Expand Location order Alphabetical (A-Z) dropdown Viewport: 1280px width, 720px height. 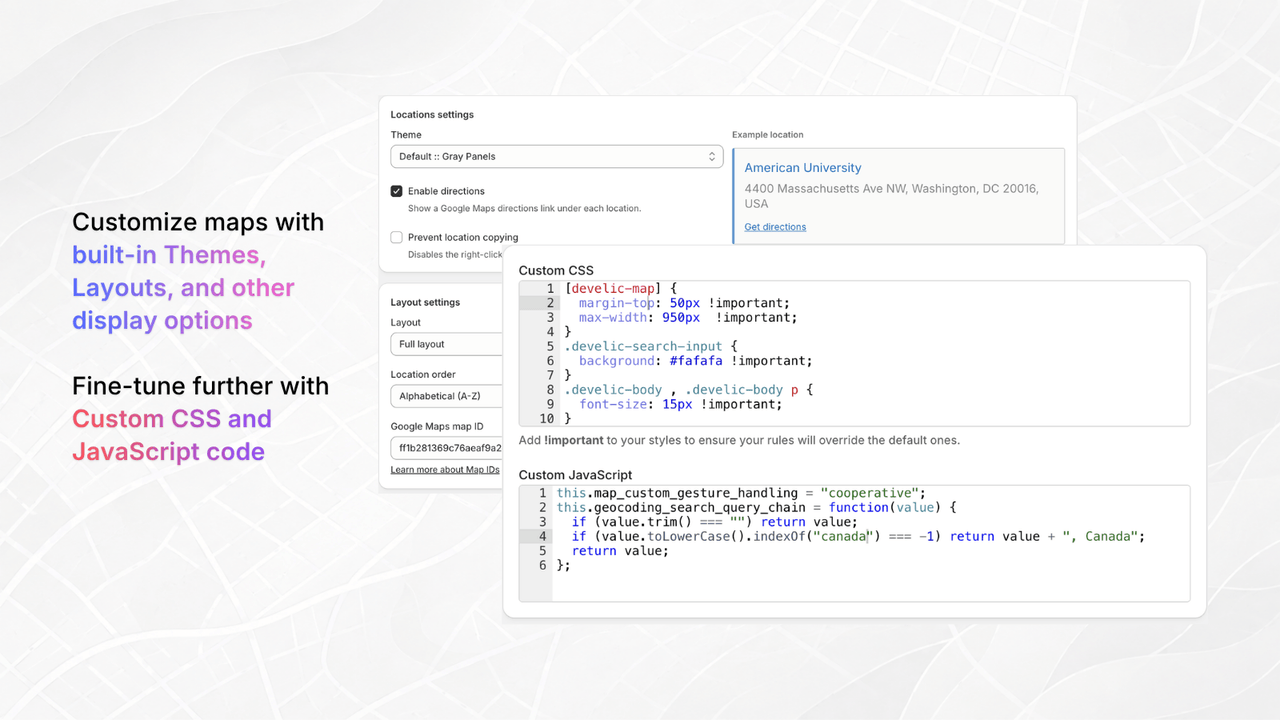click(x=447, y=396)
